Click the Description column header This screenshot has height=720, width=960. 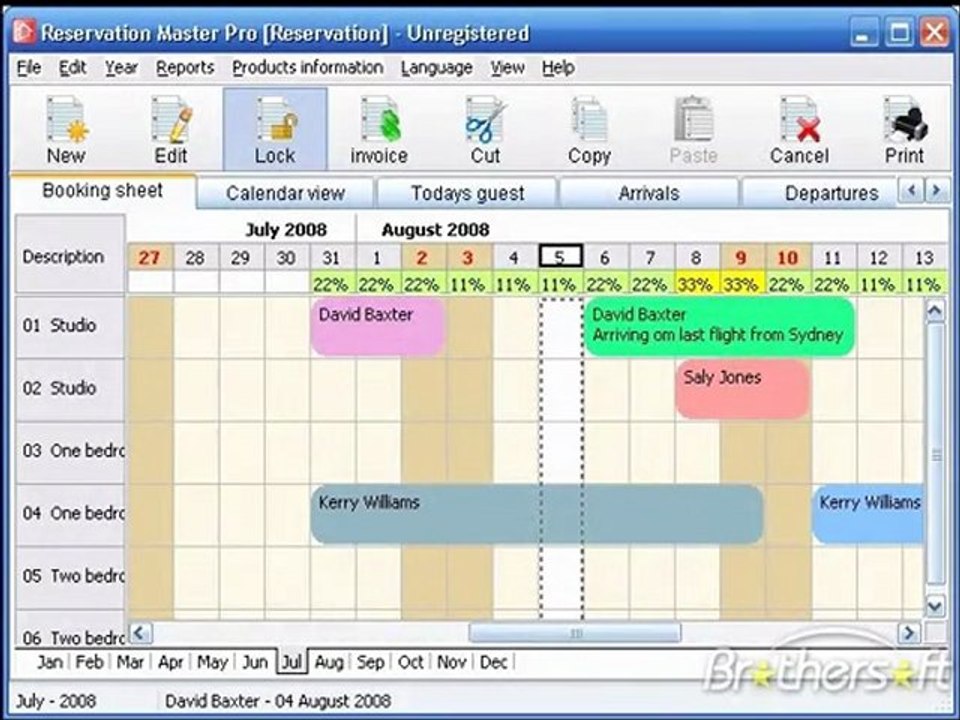(x=70, y=254)
